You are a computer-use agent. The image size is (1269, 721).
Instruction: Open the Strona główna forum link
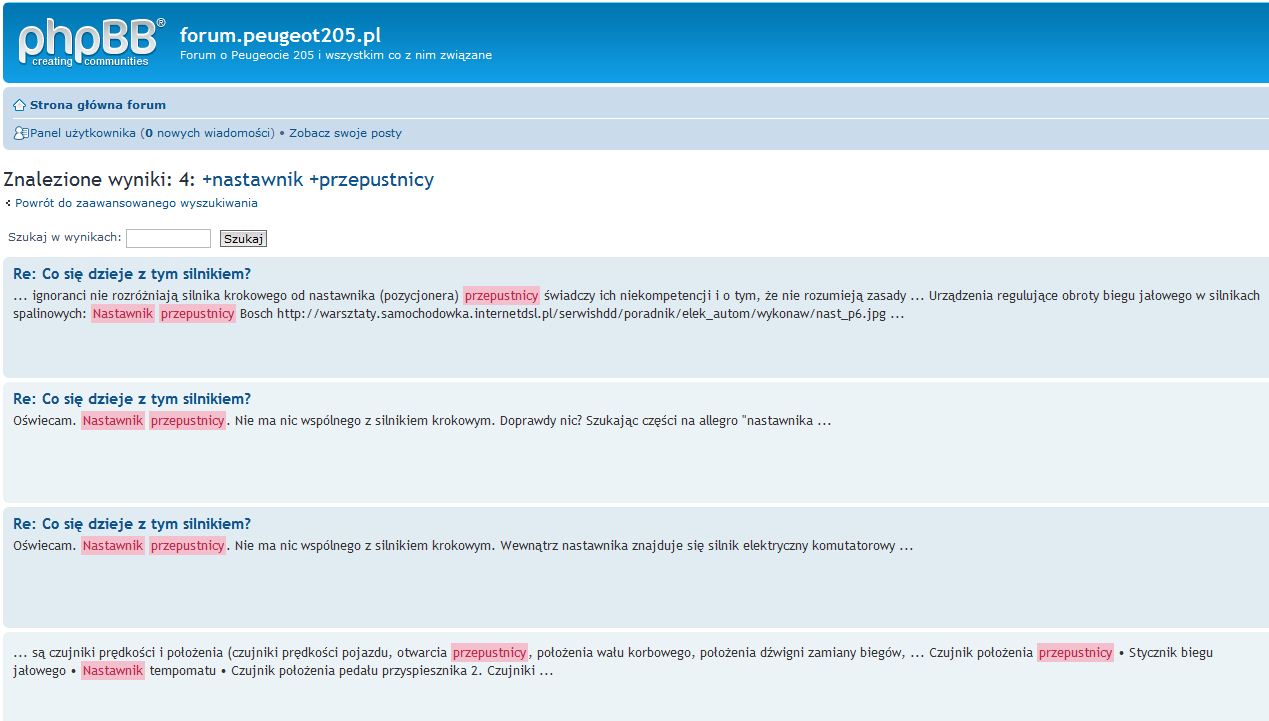98,105
